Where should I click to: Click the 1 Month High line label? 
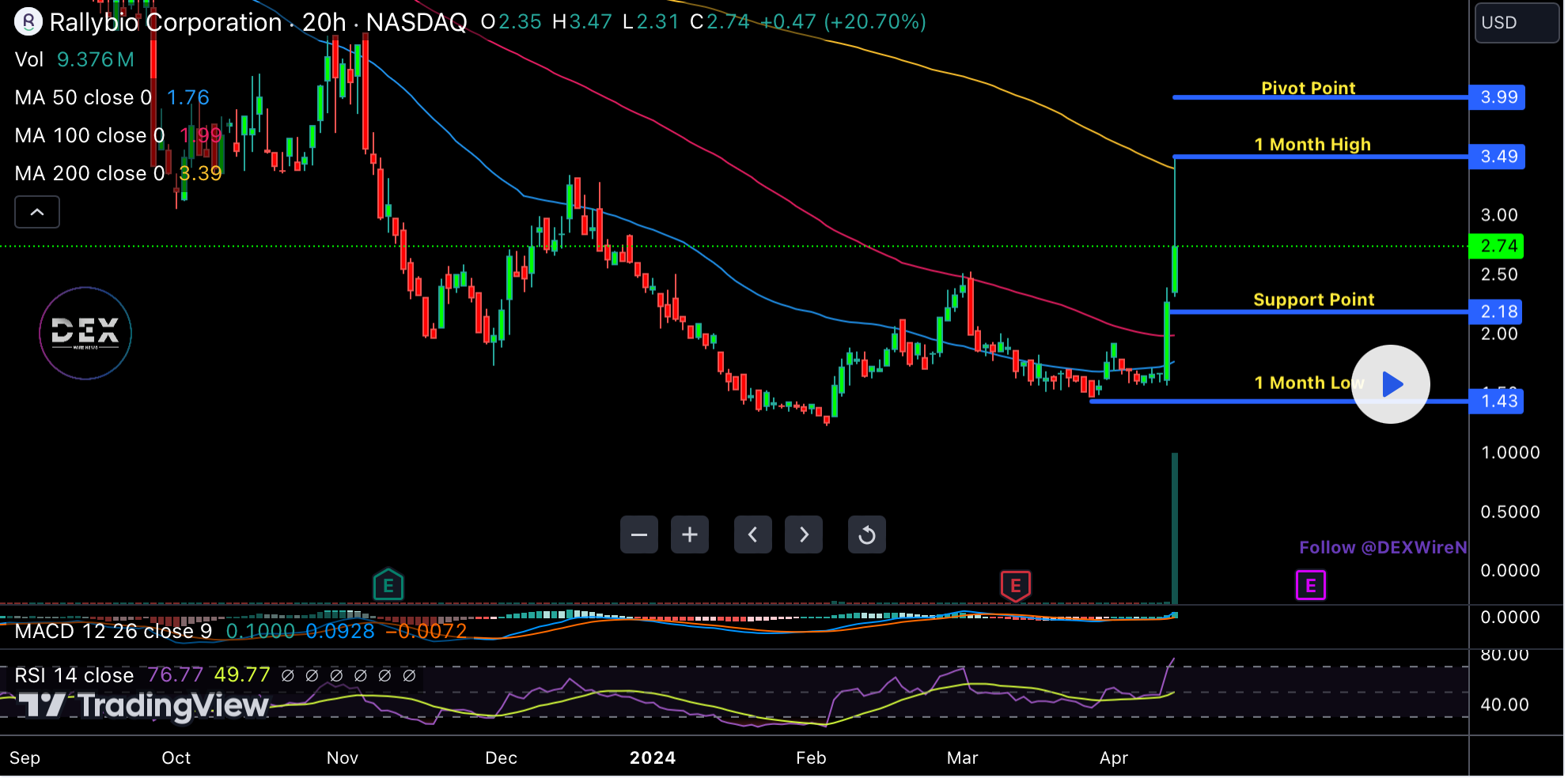click(x=1312, y=145)
